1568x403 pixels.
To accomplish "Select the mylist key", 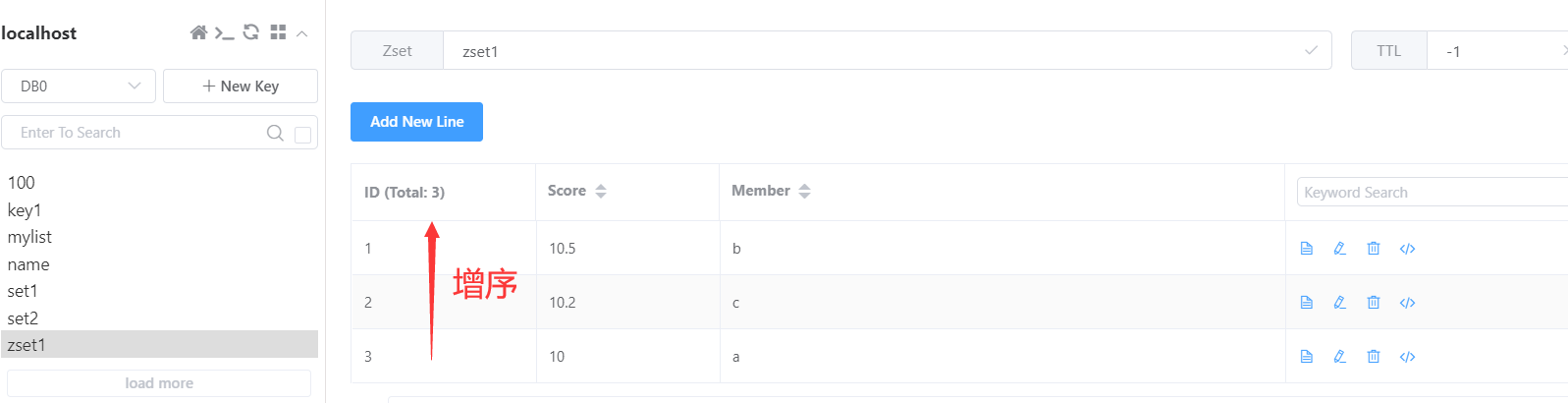I will coord(29,237).
